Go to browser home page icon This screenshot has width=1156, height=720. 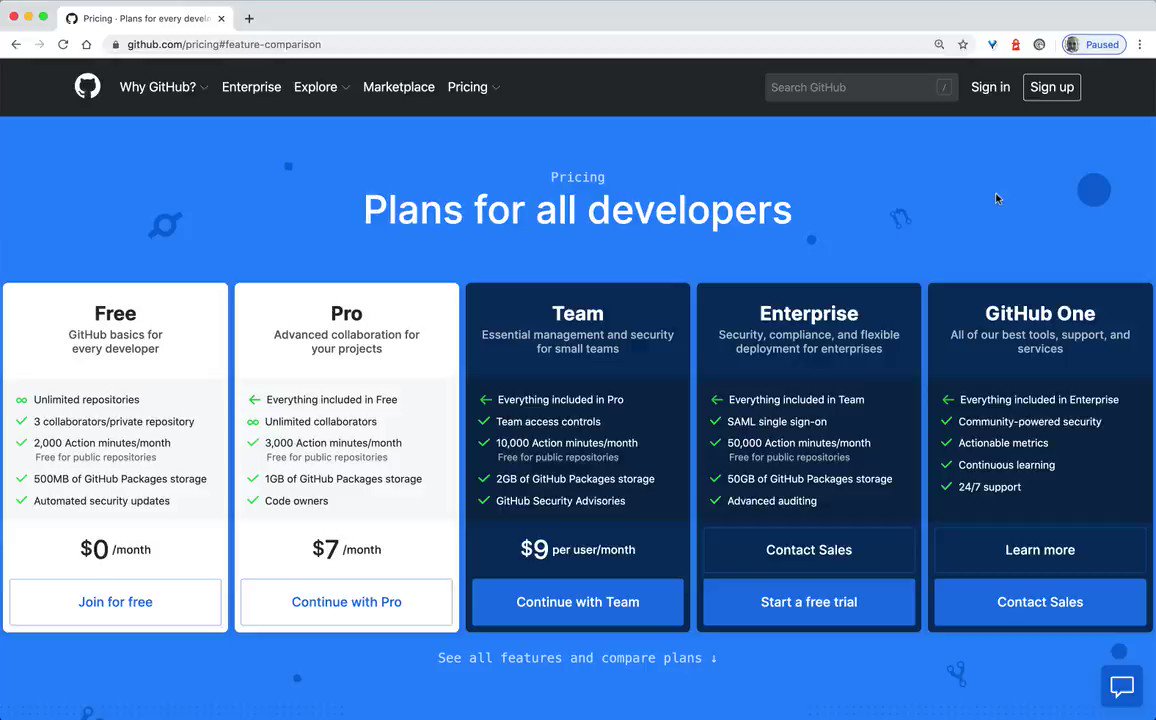click(86, 44)
